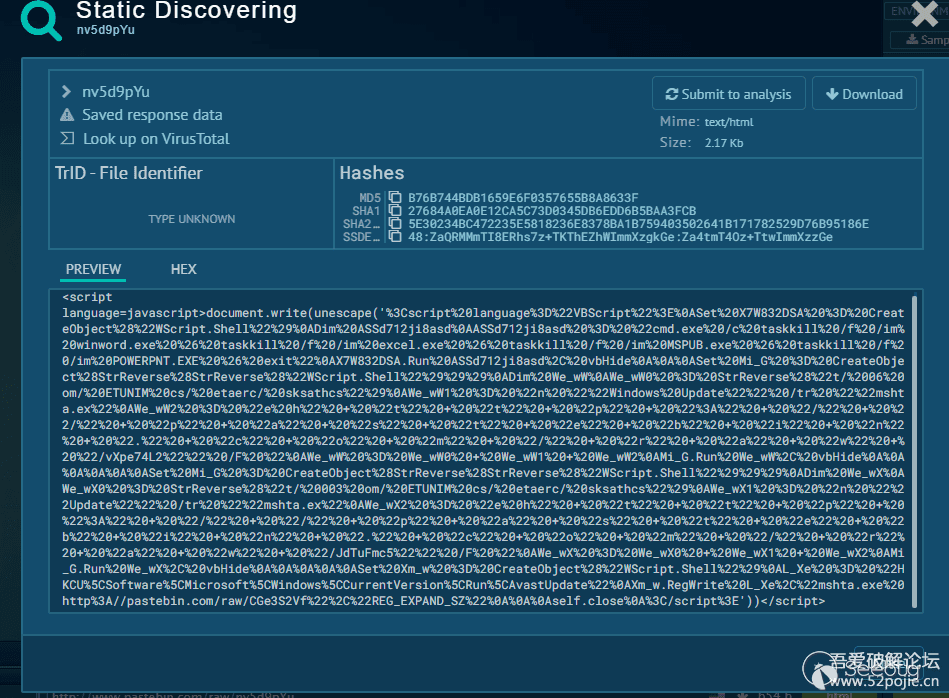Expand the nv5d9pYu chevron entry
This screenshot has height=698, width=949.
pyautogui.click(x=67, y=92)
